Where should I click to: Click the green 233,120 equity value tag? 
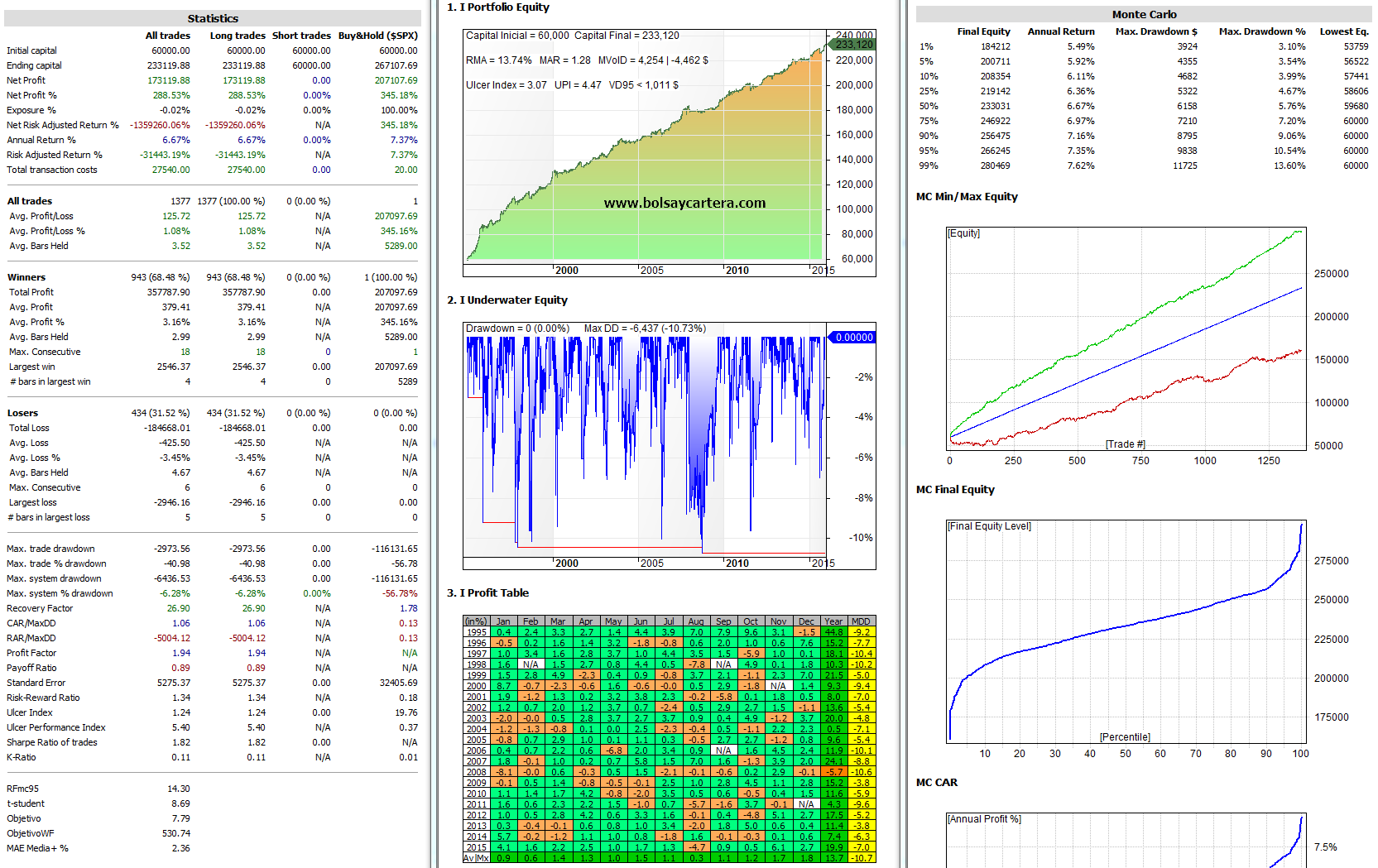(x=852, y=45)
